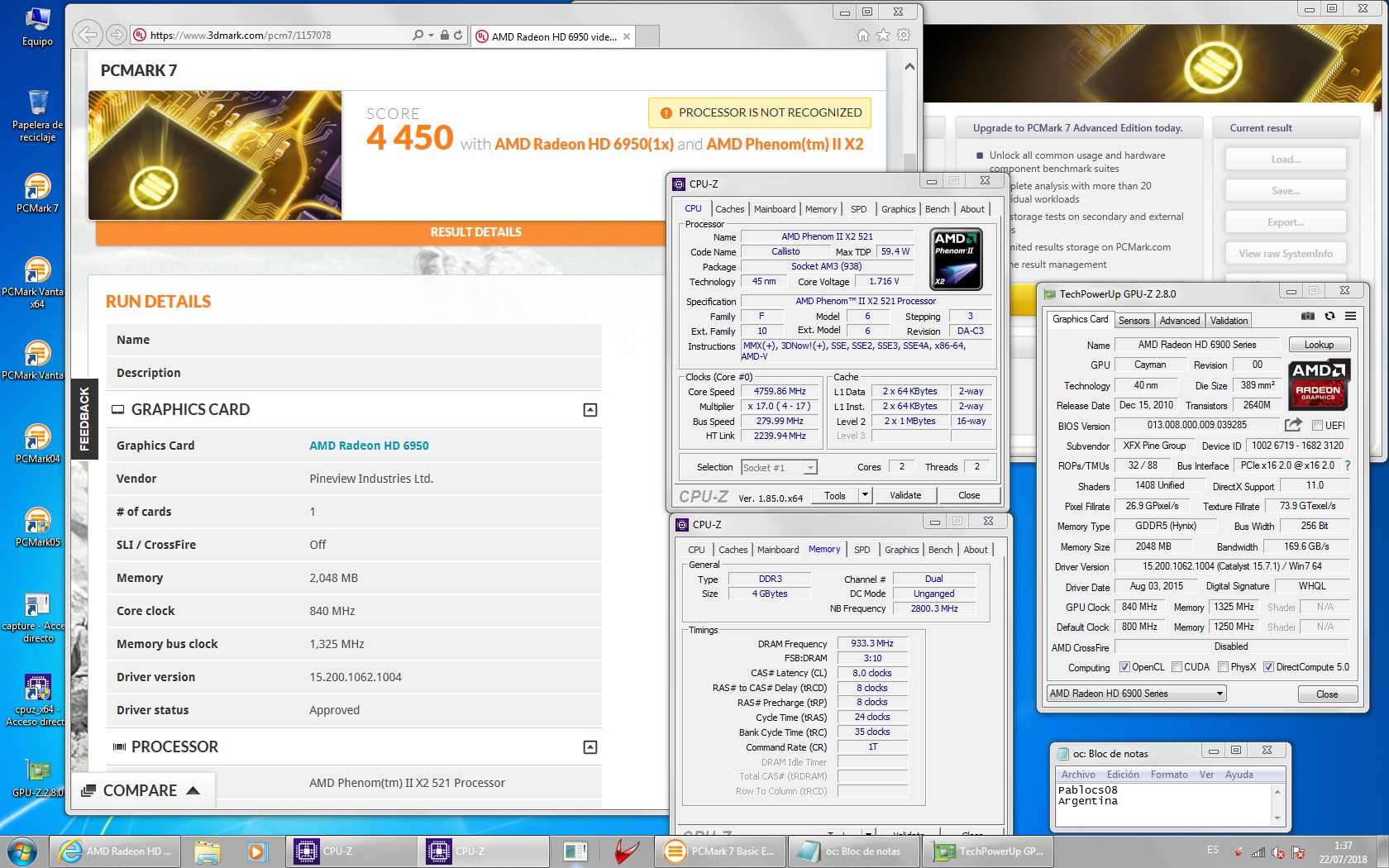
Task: Switch to the Sensors tab in GPU-Z
Action: coord(1134,321)
